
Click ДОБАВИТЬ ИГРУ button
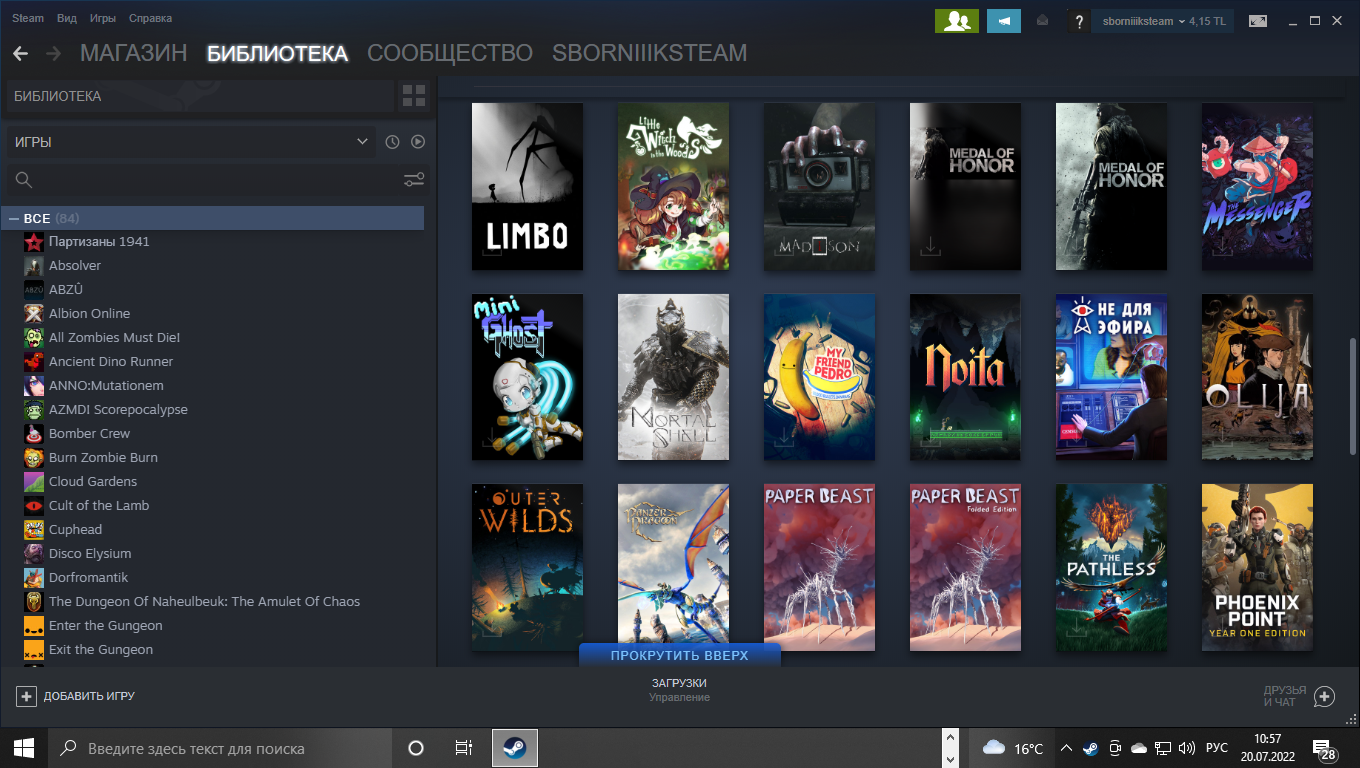click(x=76, y=696)
